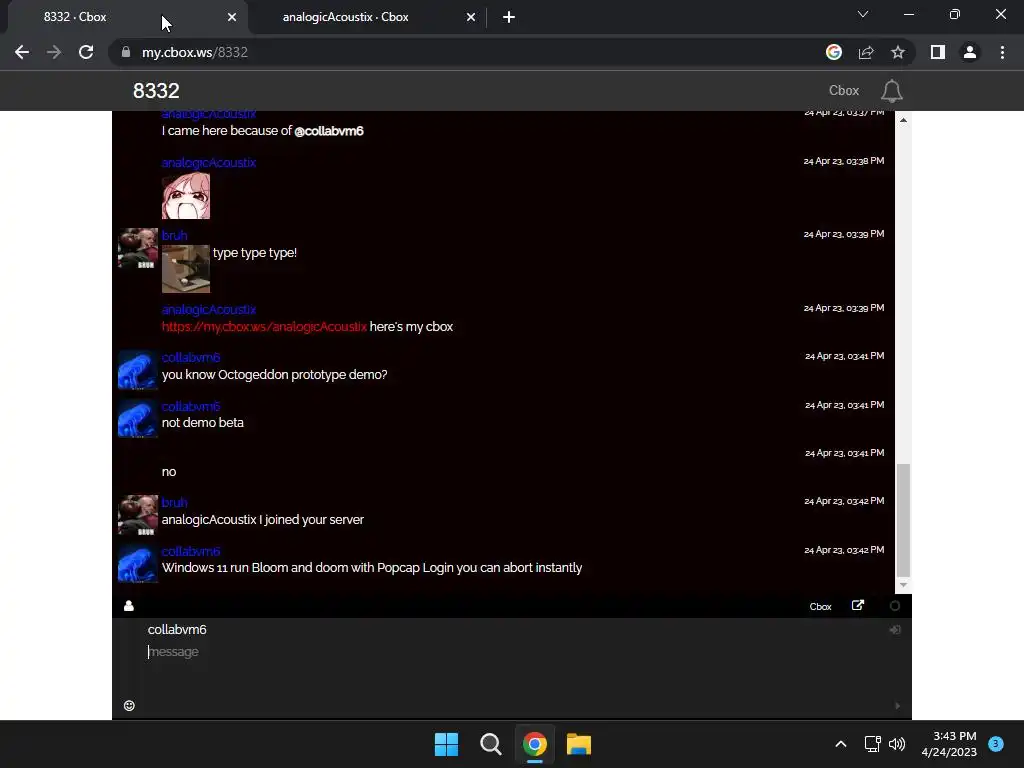
Task: Open the notification bell in the header
Action: point(891,91)
